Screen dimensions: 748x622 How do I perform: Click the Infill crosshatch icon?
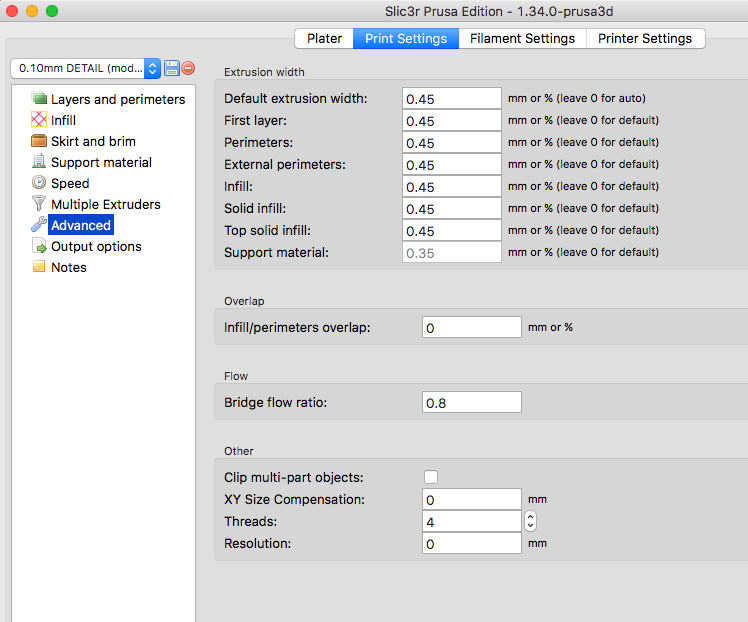click(40, 120)
